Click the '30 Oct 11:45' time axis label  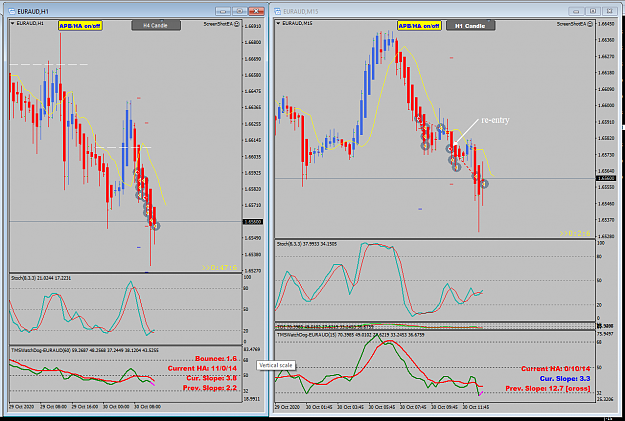(x=476, y=407)
